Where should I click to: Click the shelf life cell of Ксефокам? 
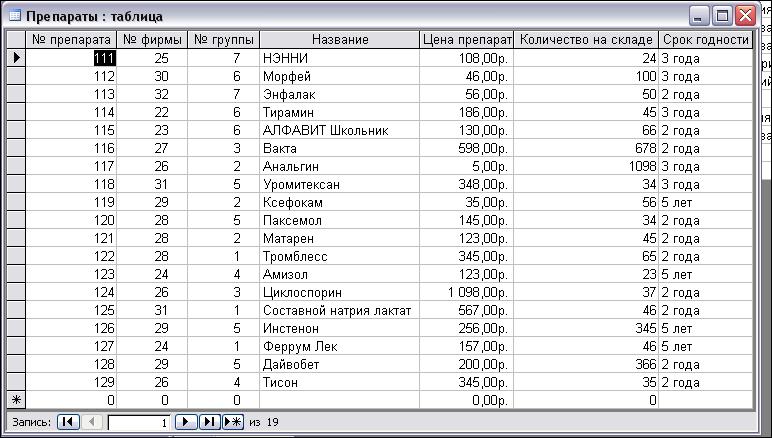click(706, 202)
